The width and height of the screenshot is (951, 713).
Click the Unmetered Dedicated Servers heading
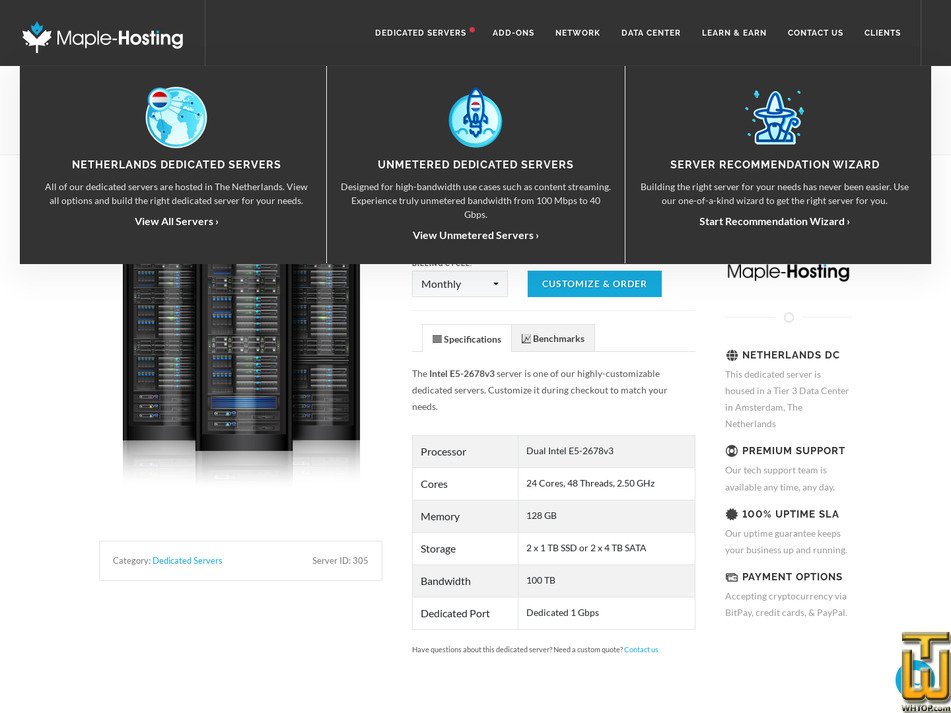pyautogui.click(x=476, y=164)
